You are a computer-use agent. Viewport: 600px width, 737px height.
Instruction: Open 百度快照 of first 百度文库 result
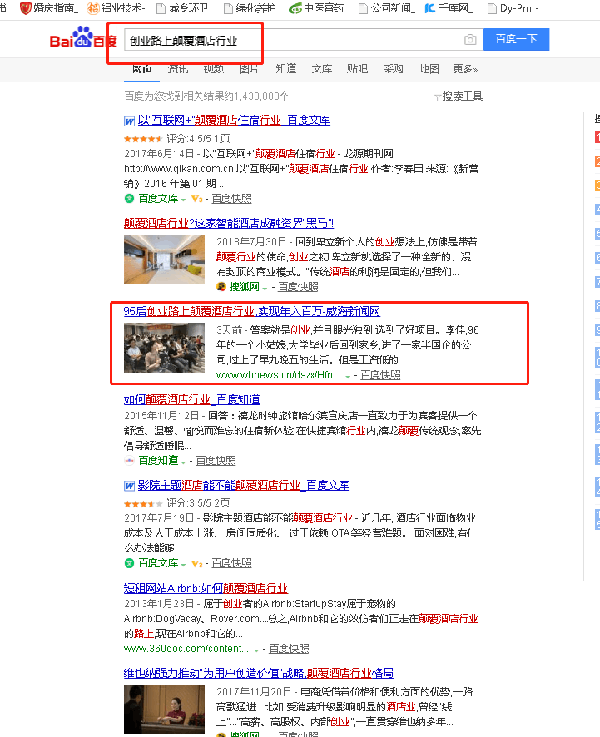coord(231,199)
